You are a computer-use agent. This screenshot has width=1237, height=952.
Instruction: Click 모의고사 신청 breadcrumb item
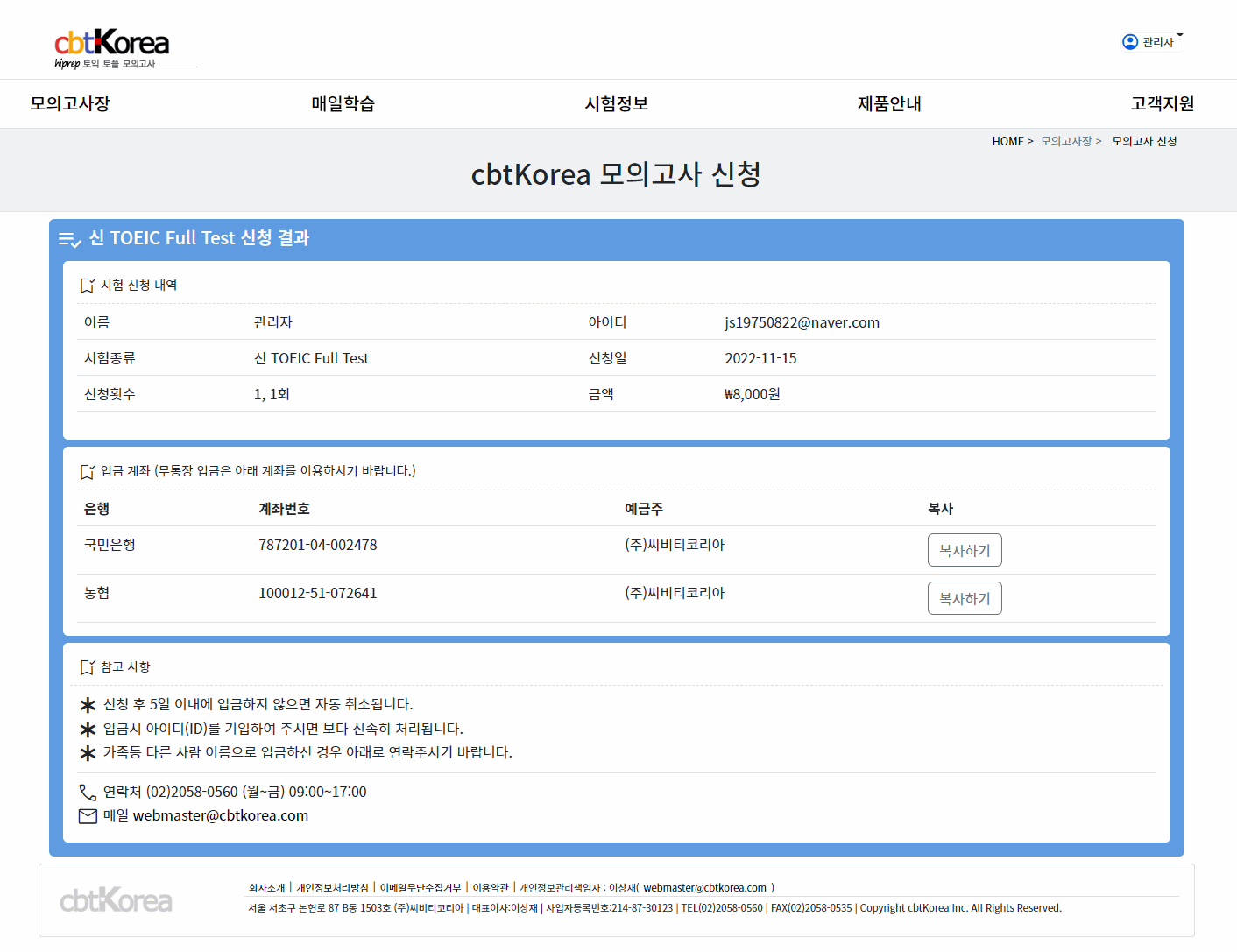(x=1144, y=141)
